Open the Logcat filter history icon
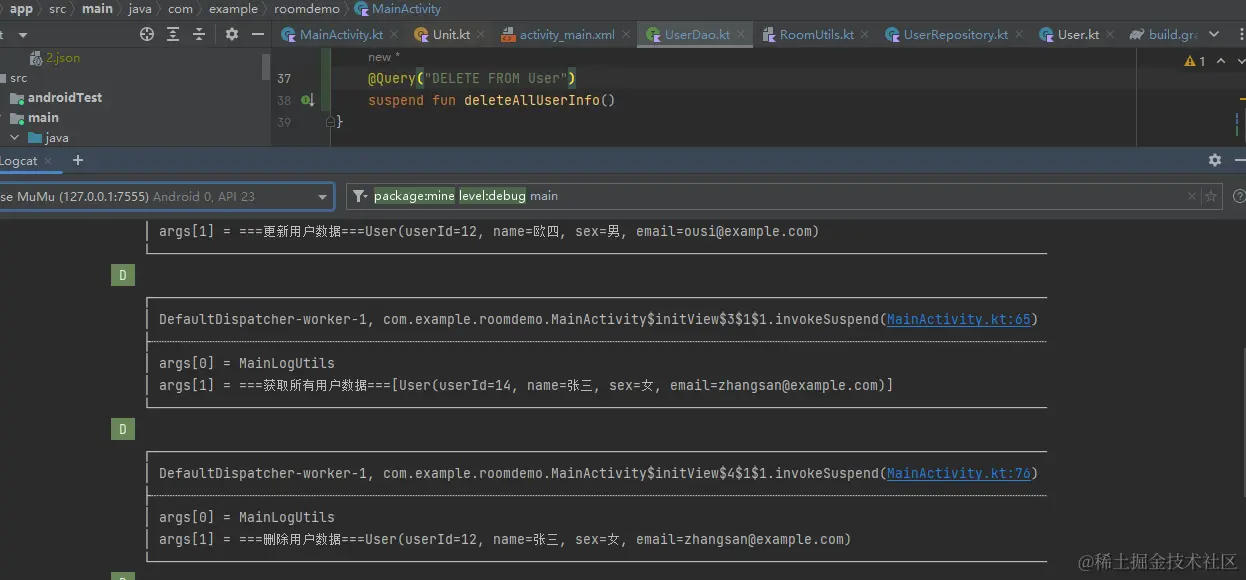The height and width of the screenshot is (580, 1246). click(x=360, y=197)
